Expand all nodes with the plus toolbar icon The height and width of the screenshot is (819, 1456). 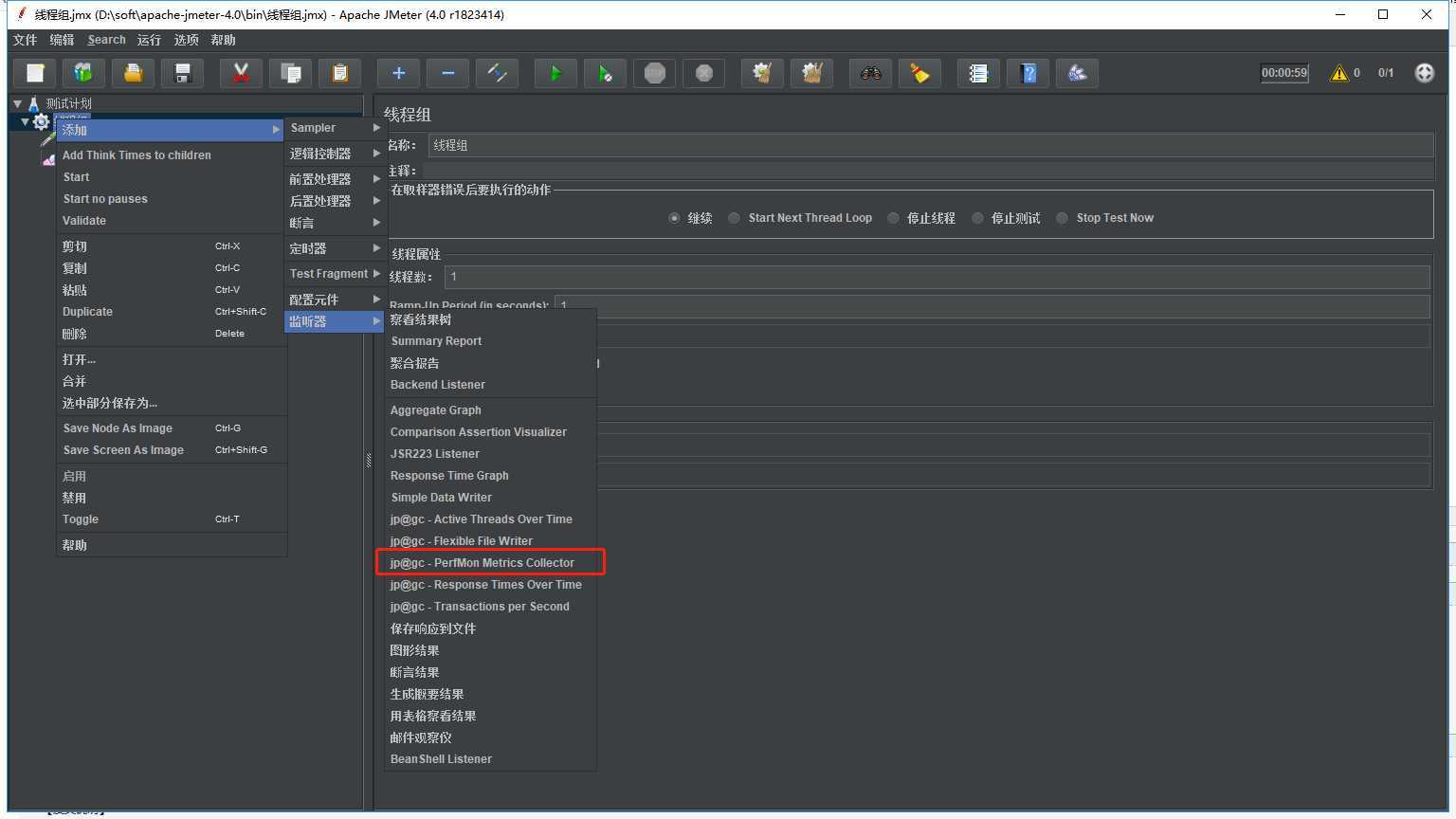[x=398, y=73]
